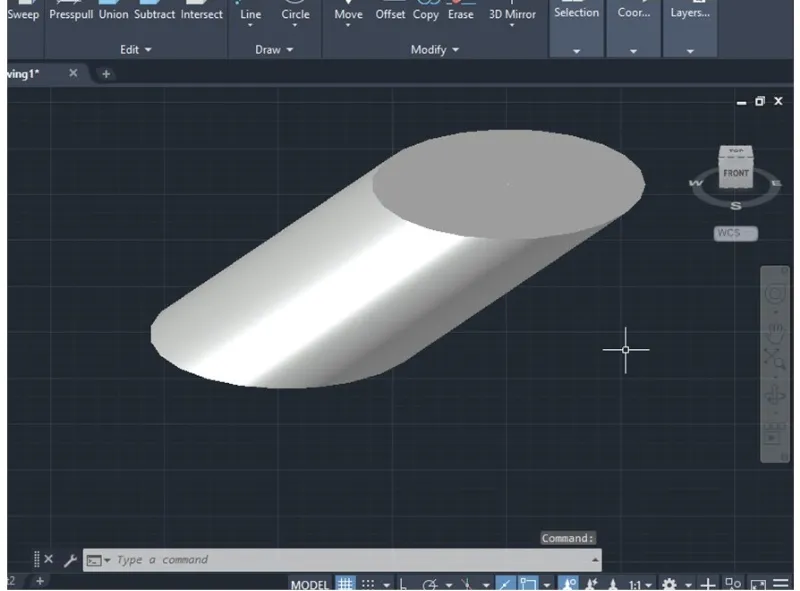Toggle snap mode in status bar

pos(368,584)
